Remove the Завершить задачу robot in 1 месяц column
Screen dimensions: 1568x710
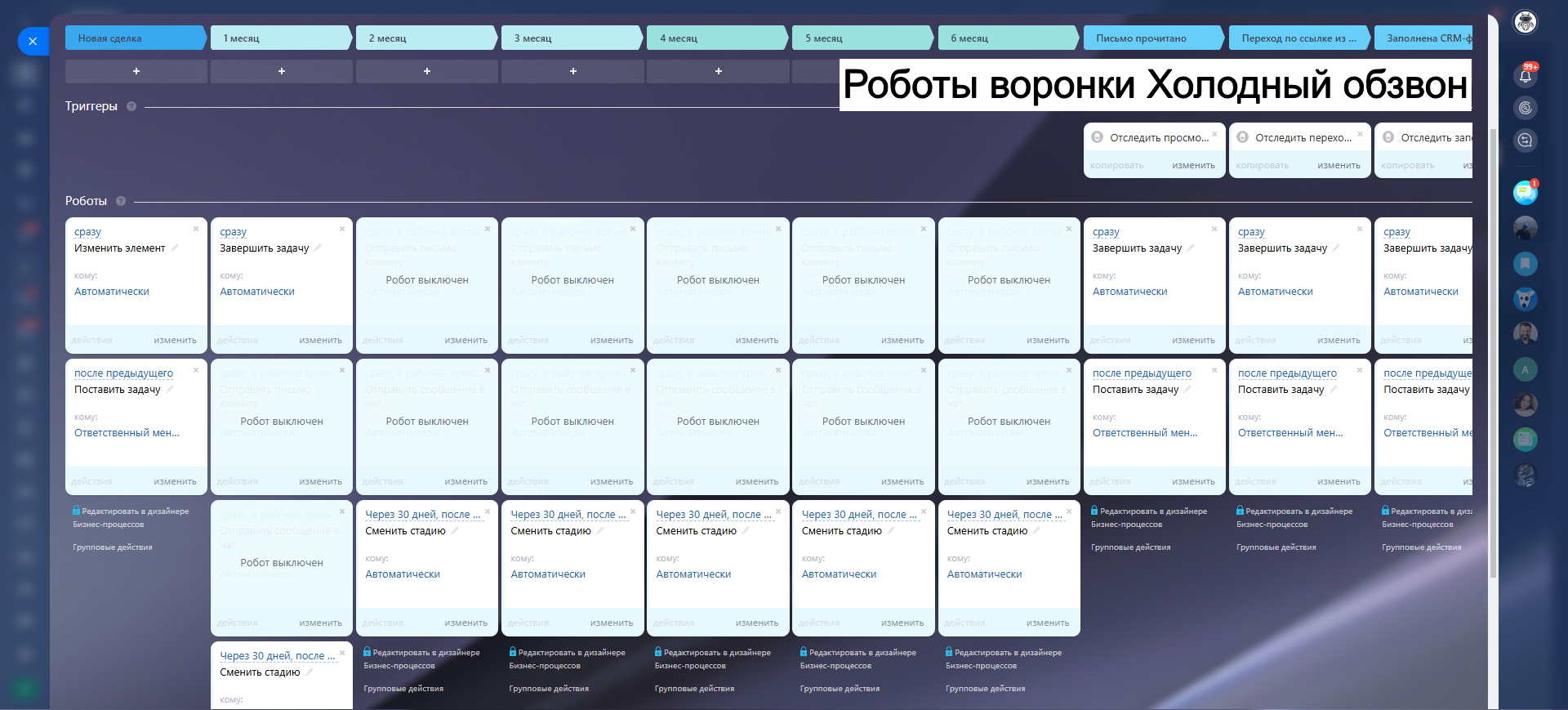click(341, 229)
